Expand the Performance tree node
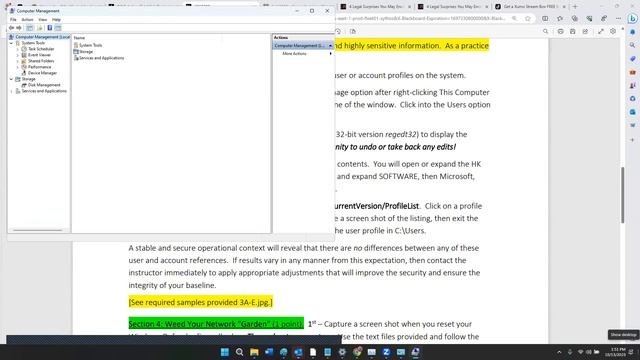 pyautogui.click(x=18, y=67)
